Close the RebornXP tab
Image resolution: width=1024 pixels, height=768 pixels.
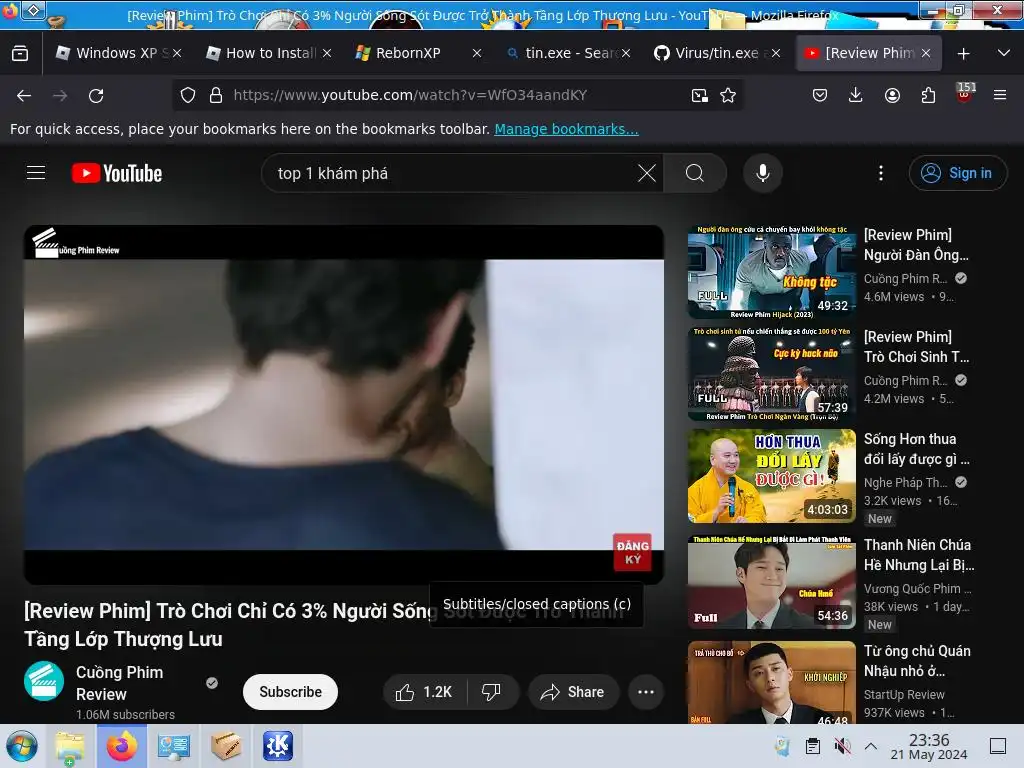pyautogui.click(x=477, y=53)
